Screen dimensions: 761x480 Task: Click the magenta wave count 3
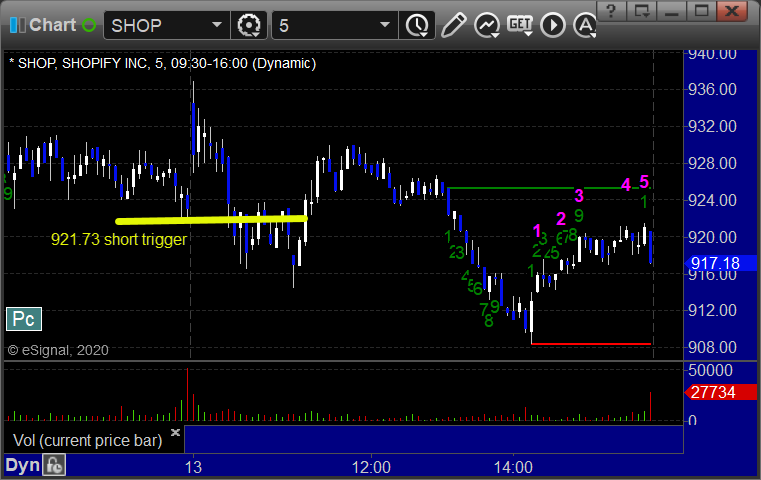579,196
